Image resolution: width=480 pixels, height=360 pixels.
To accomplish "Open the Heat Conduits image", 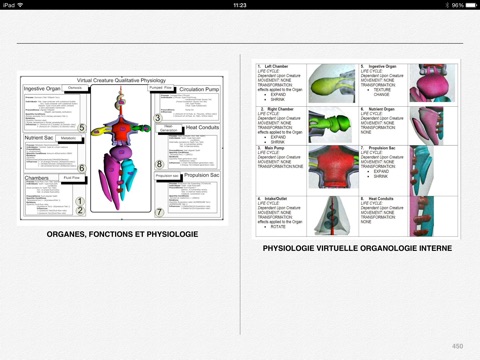I will pyautogui.click(x=422, y=216).
